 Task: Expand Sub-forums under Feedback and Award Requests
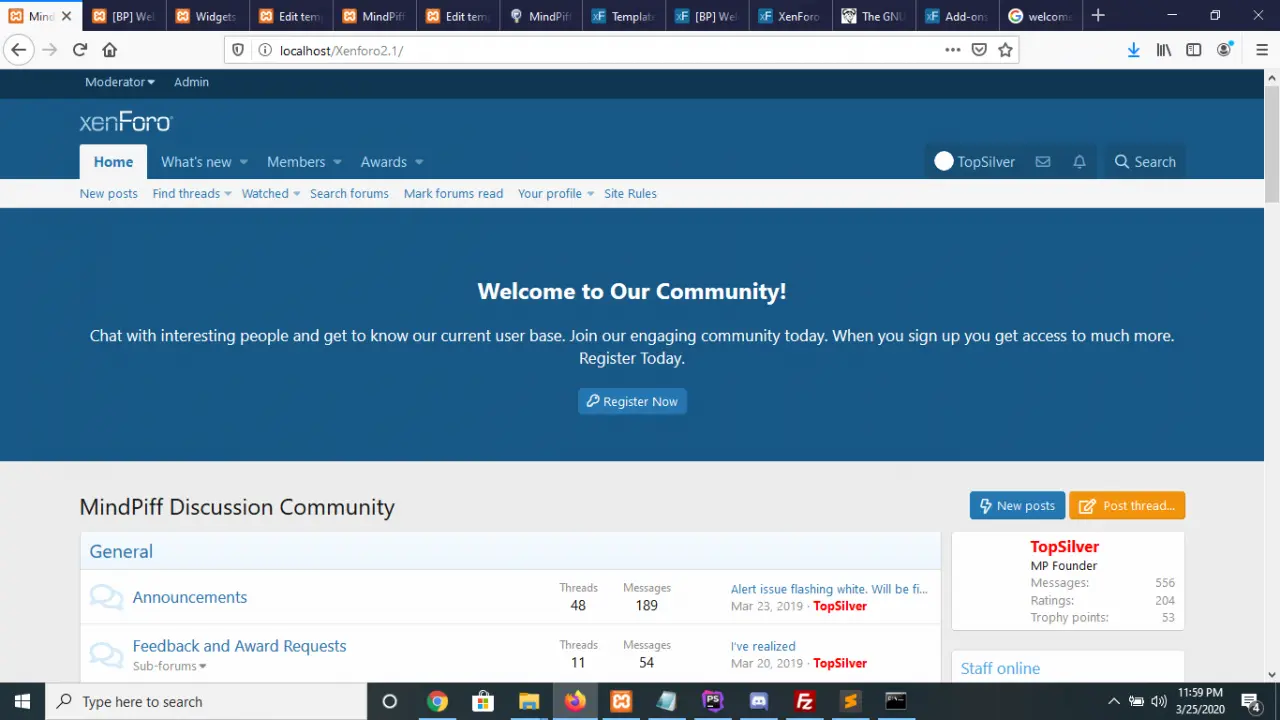[x=169, y=666]
